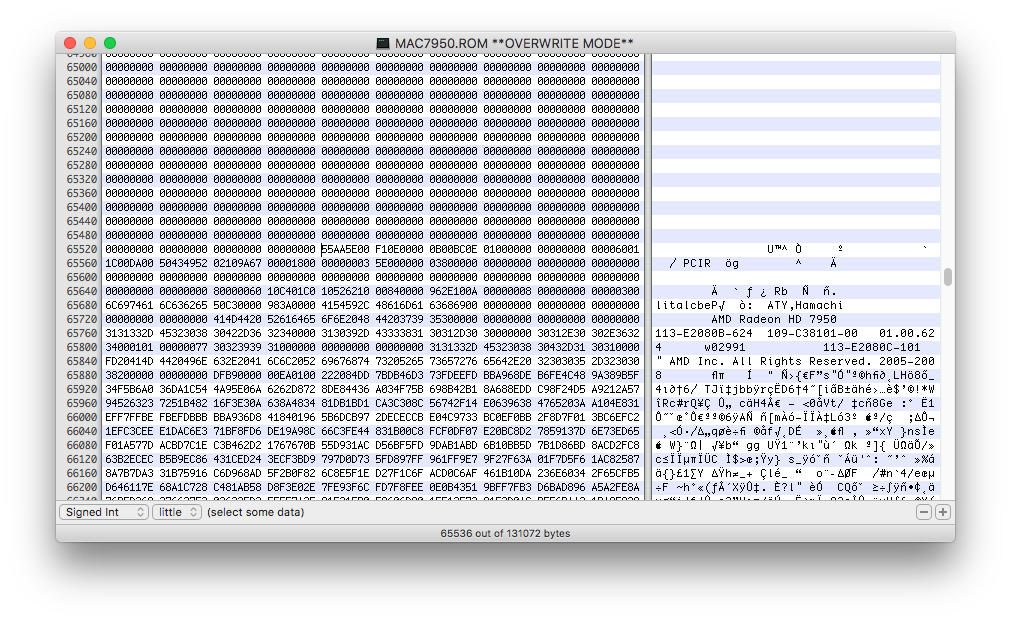This screenshot has width=1011, height=622.
Task: Open the Signed Int data type dropdown
Action: coord(104,512)
